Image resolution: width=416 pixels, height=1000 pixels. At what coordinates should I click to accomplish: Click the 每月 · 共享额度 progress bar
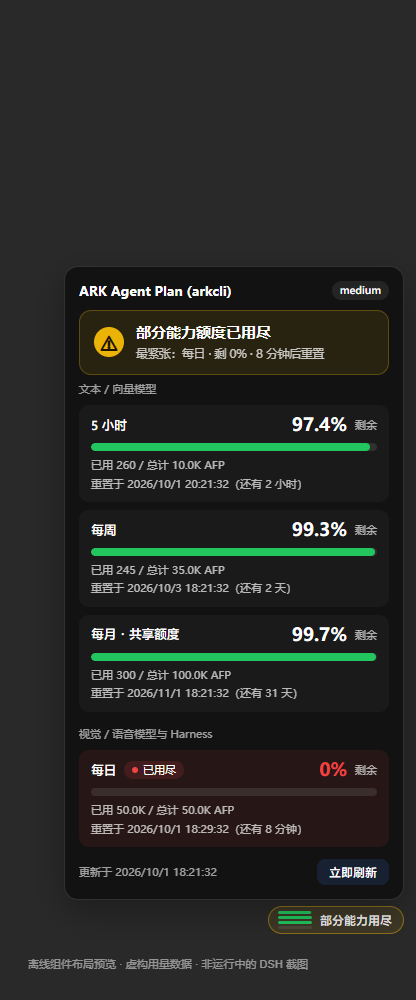click(x=234, y=657)
